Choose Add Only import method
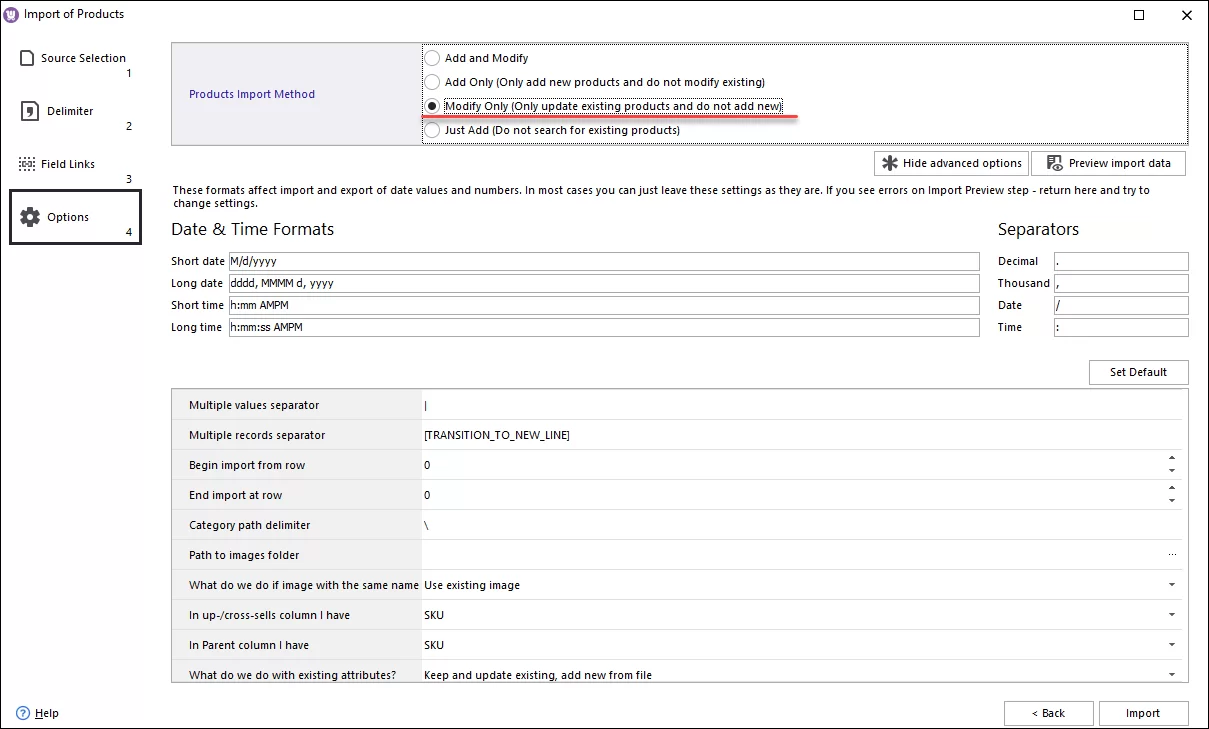This screenshot has width=1209, height=729. (x=432, y=82)
